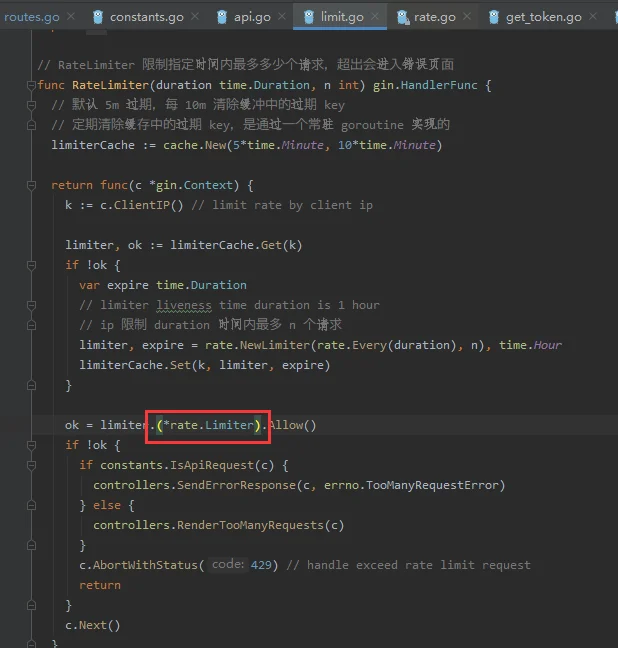Close the limit.go editor tab
618x648 pixels.
(374, 17)
